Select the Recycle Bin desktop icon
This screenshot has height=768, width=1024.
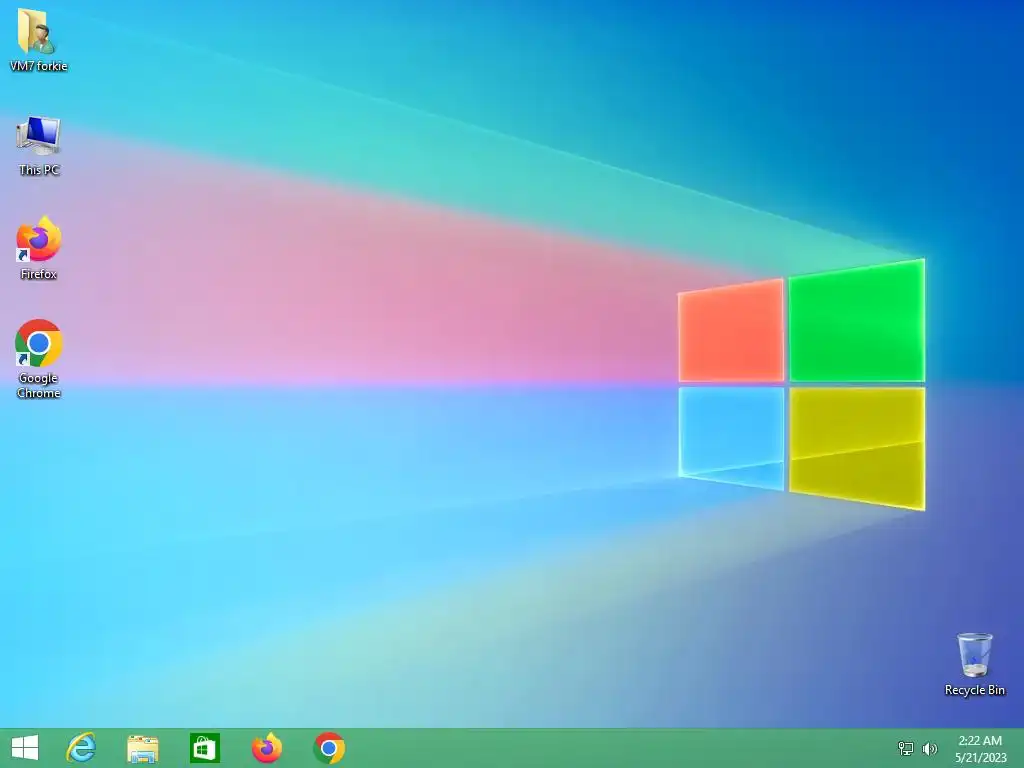(974, 654)
